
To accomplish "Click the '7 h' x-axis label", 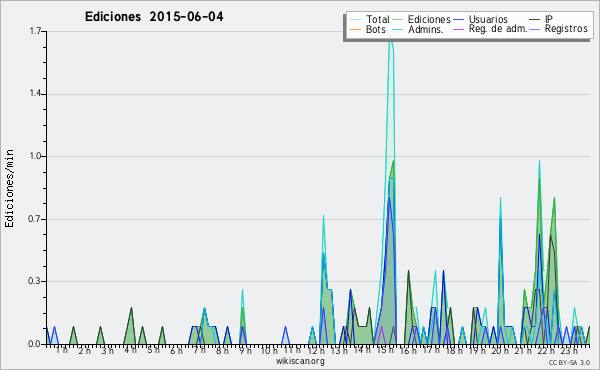I will [x=199, y=350].
